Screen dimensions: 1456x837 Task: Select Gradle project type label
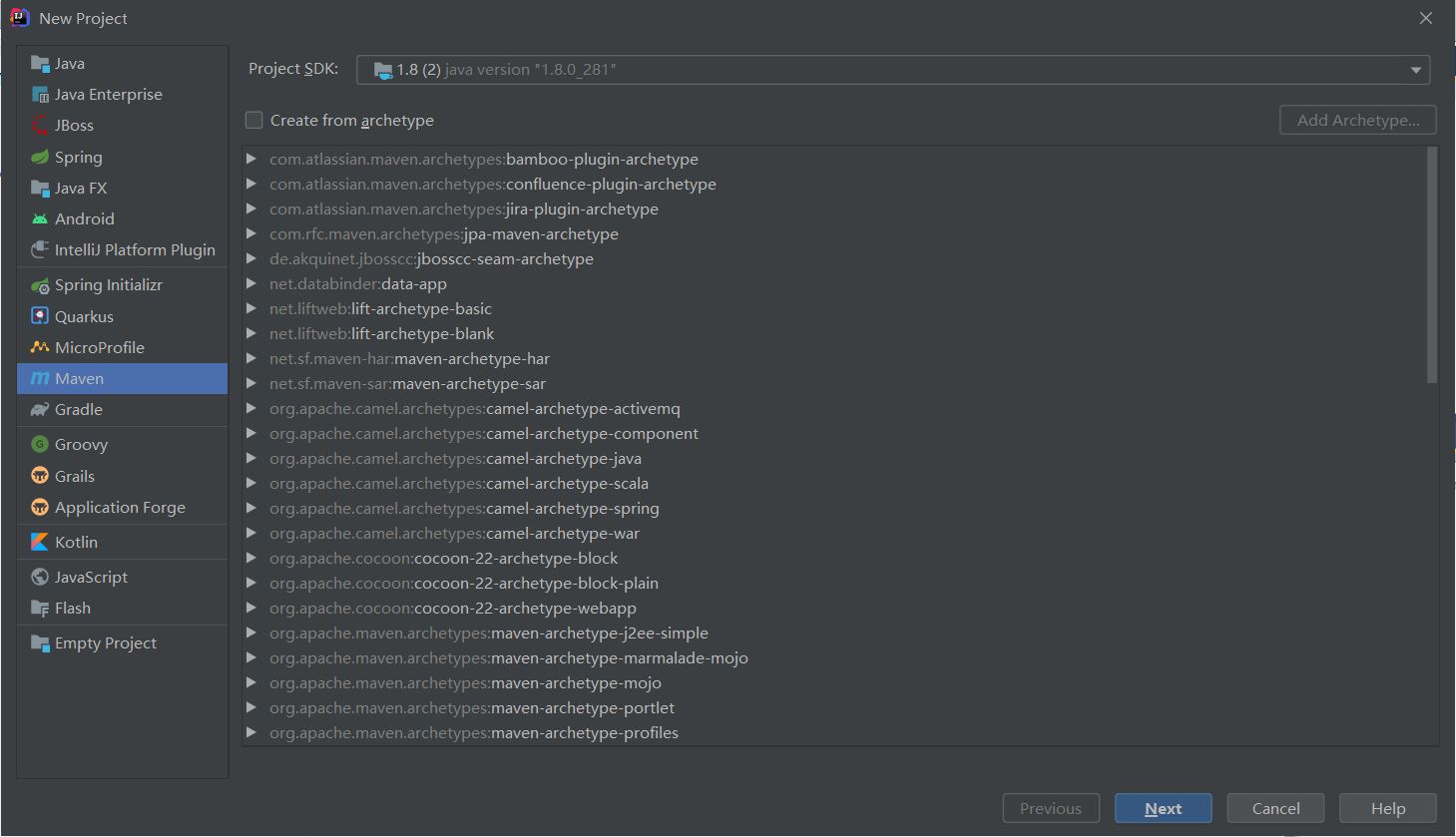pos(79,410)
